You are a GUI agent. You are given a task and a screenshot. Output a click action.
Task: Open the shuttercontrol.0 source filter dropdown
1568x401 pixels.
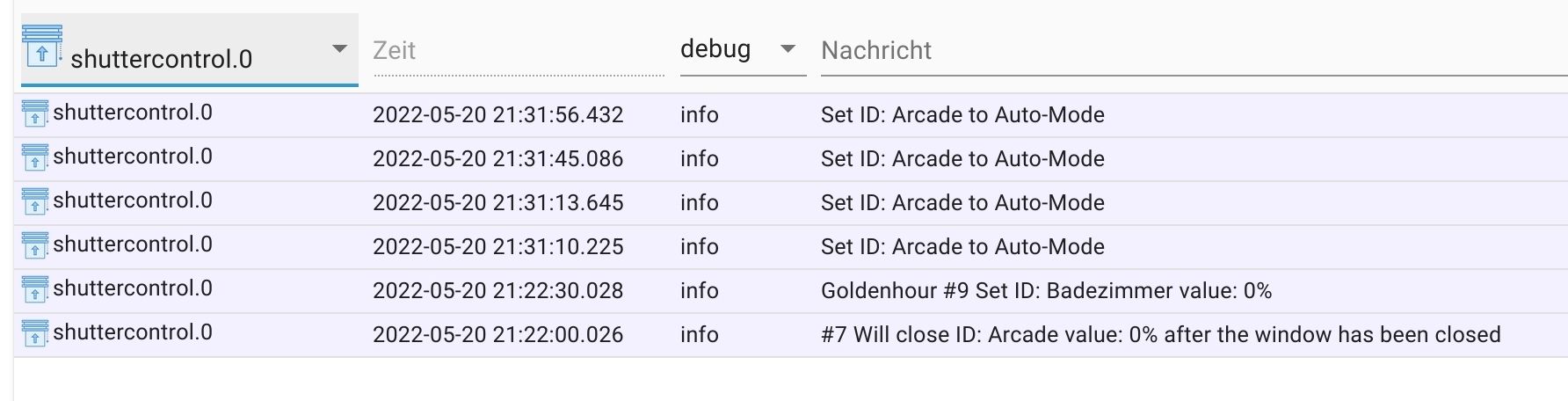point(190,50)
